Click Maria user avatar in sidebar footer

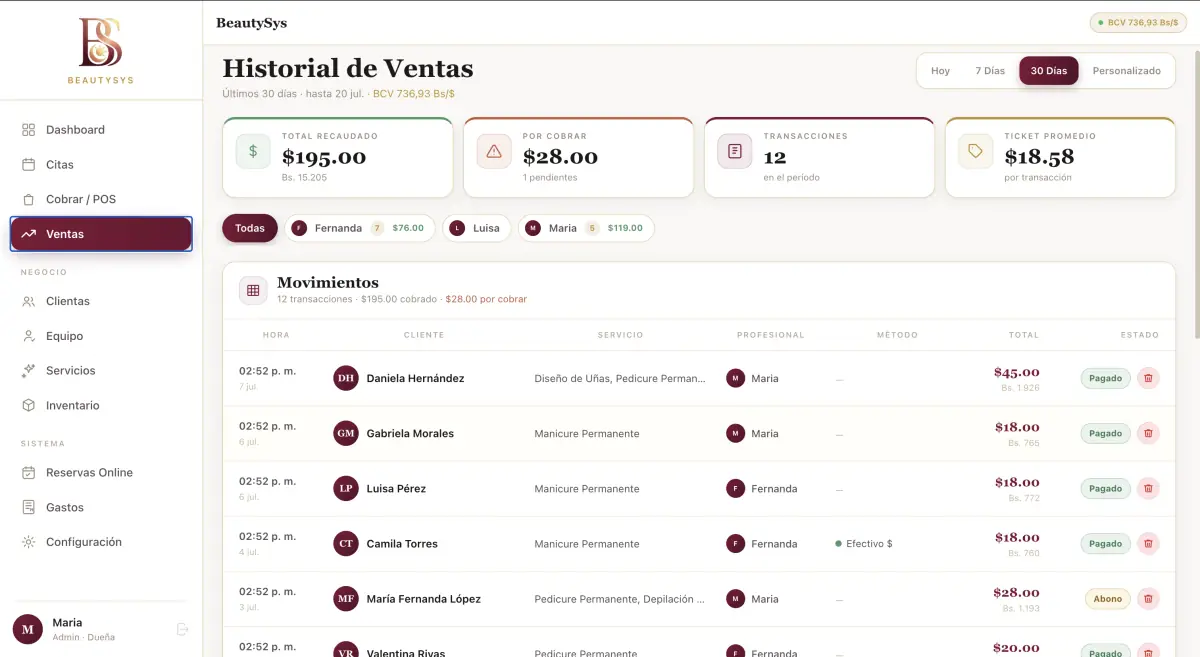pyautogui.click(x=28, y=629)
